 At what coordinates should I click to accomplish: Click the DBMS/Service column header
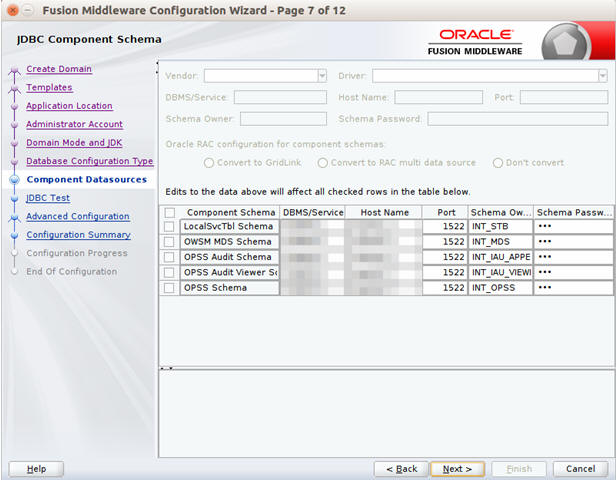(x=313, y=213)
